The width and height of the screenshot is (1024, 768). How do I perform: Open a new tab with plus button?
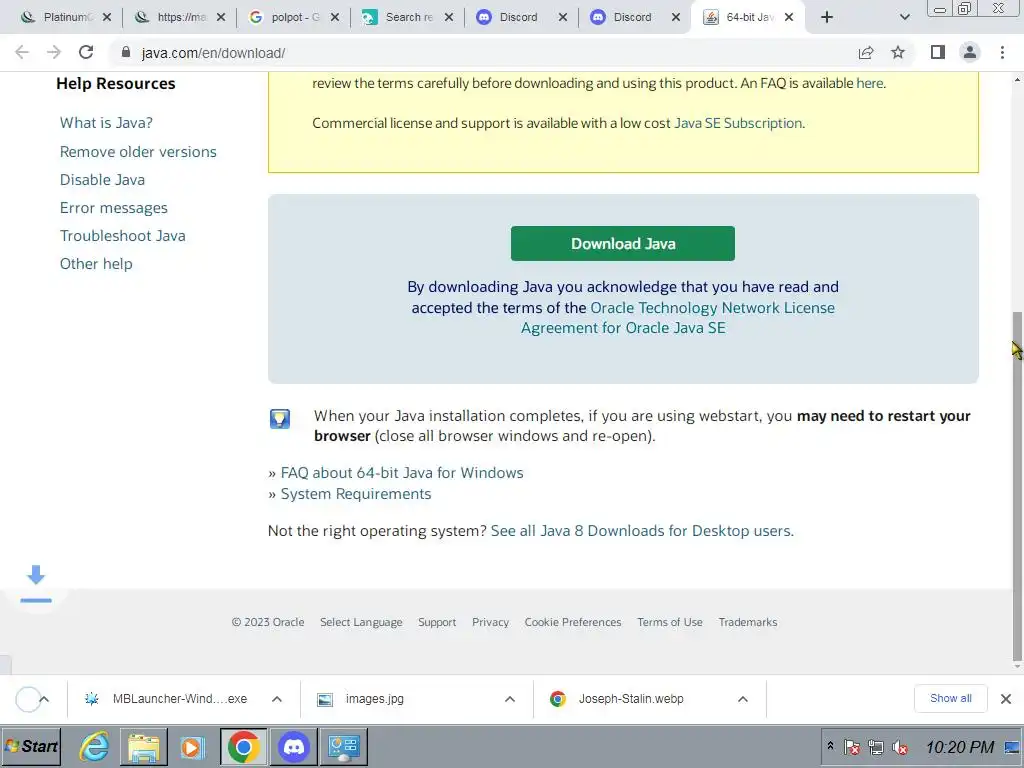(827, 17)
